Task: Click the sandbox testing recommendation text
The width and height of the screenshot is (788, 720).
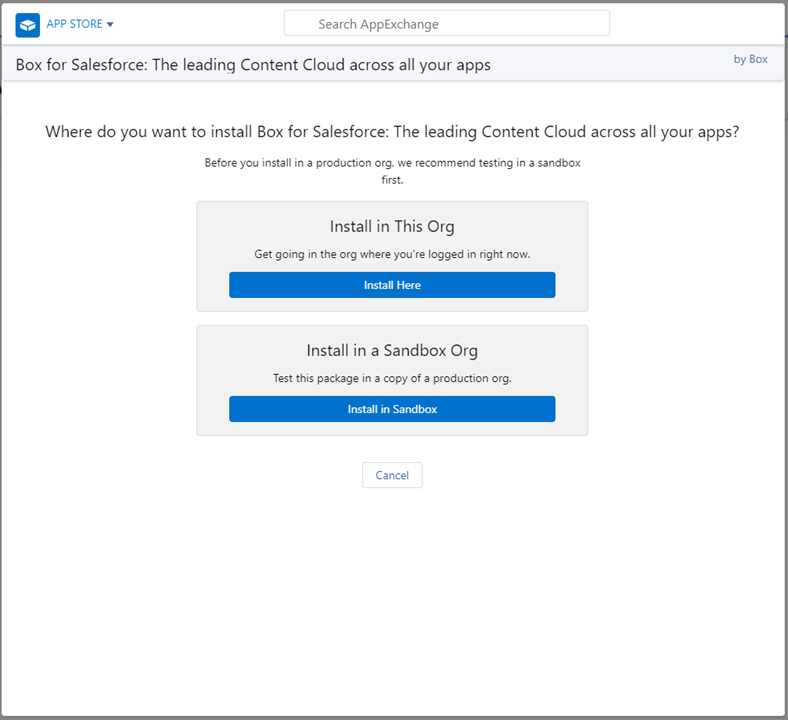Action: pos(392,171)
